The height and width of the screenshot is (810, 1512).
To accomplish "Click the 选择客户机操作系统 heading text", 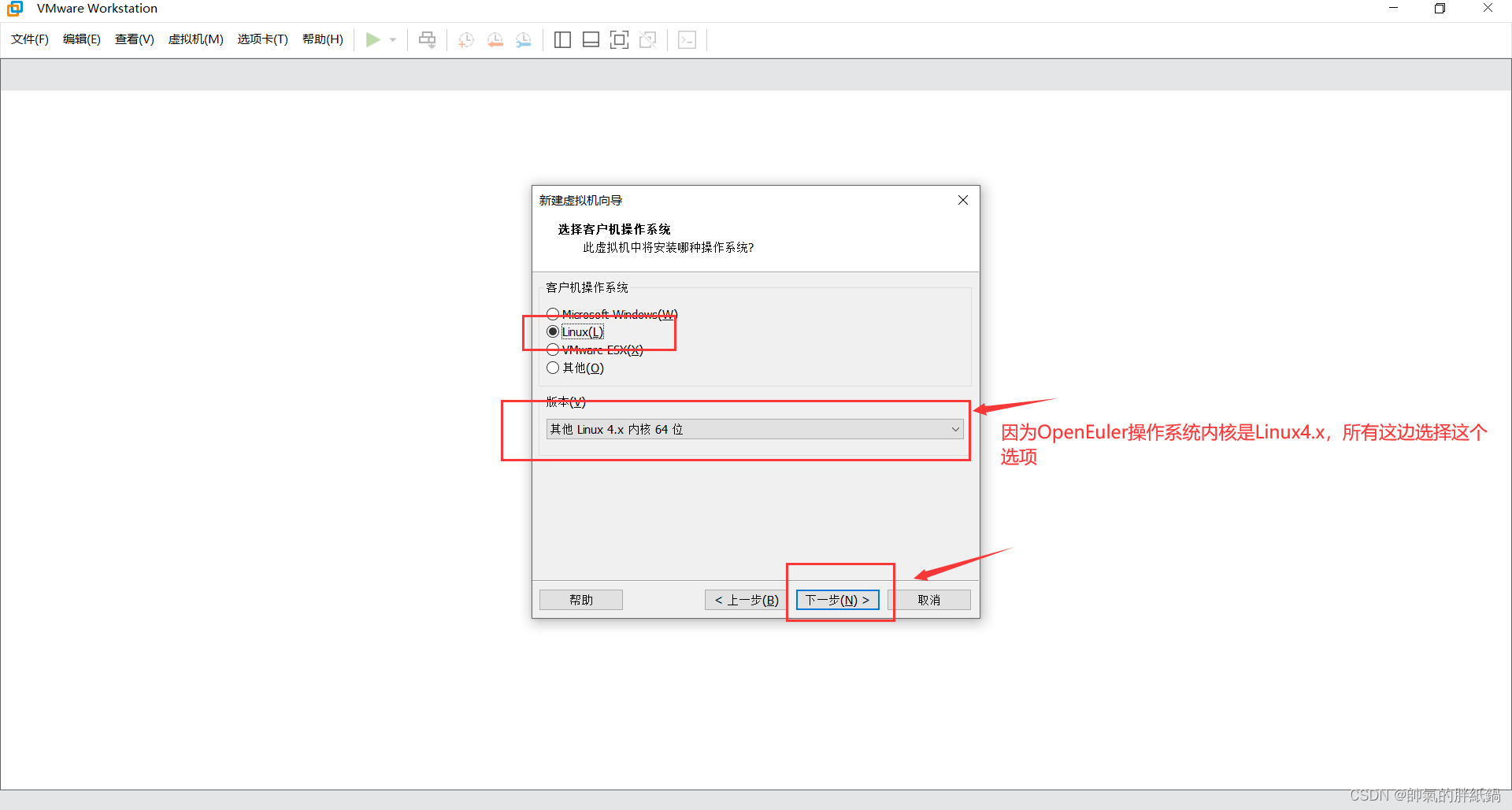I will [614, 229].
